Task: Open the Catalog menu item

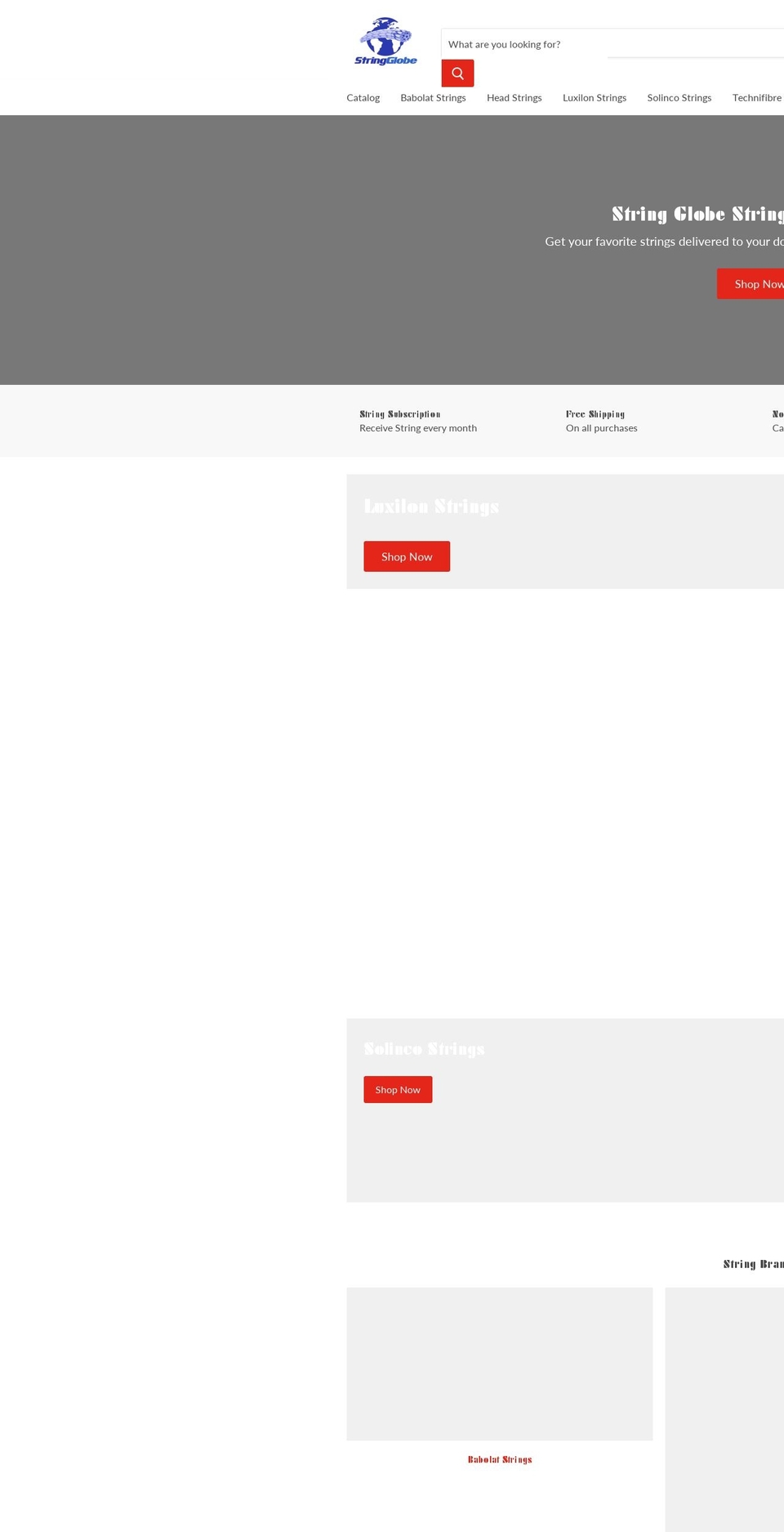Action: [x=363, y=98]
